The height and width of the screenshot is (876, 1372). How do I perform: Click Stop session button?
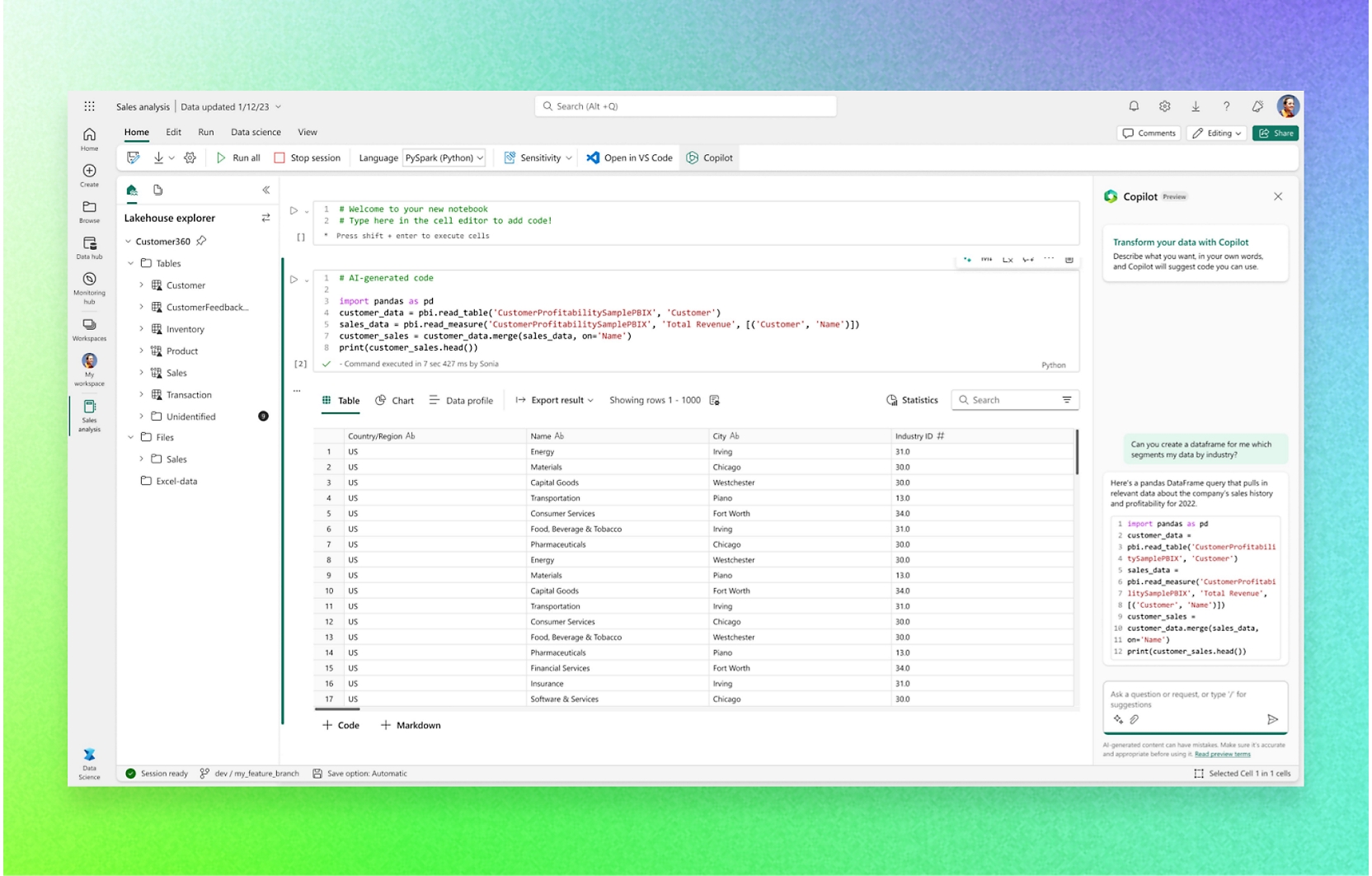308,158
